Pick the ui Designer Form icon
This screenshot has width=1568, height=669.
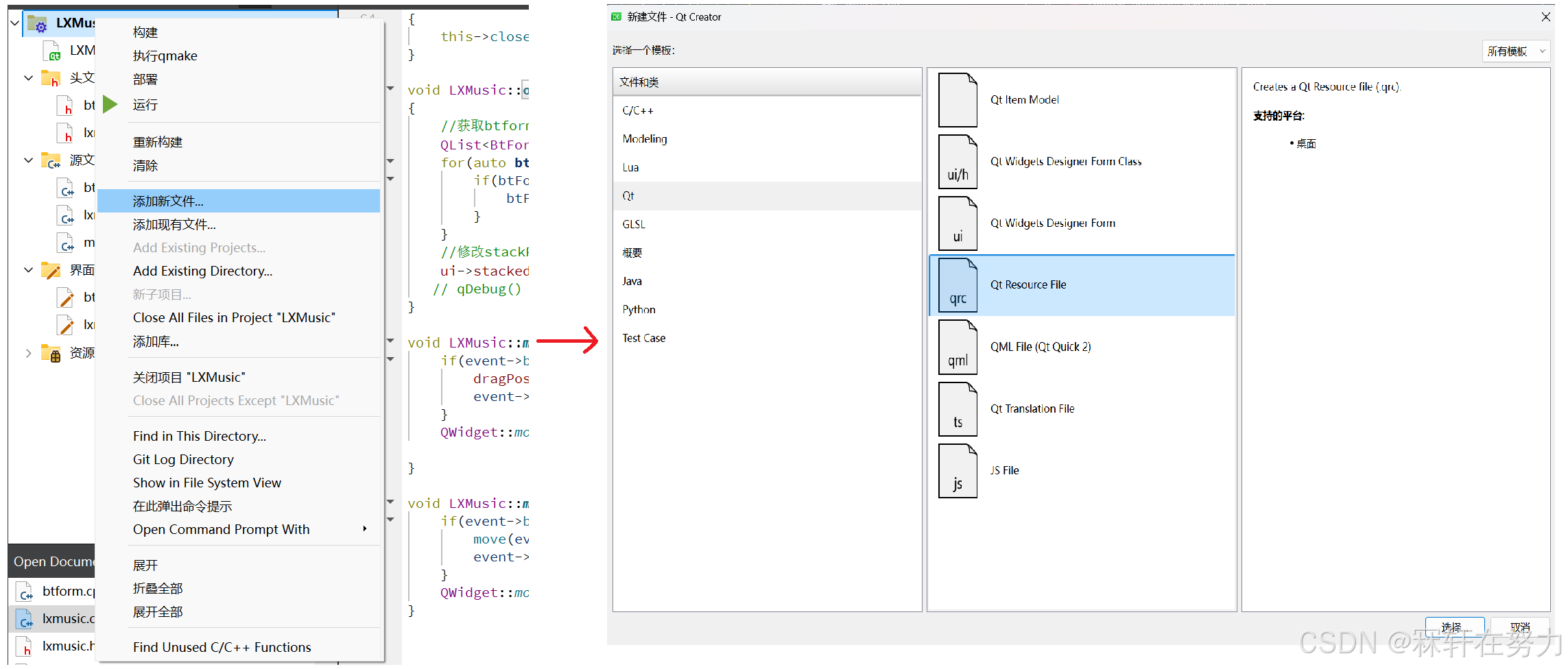tap(958, 223)
